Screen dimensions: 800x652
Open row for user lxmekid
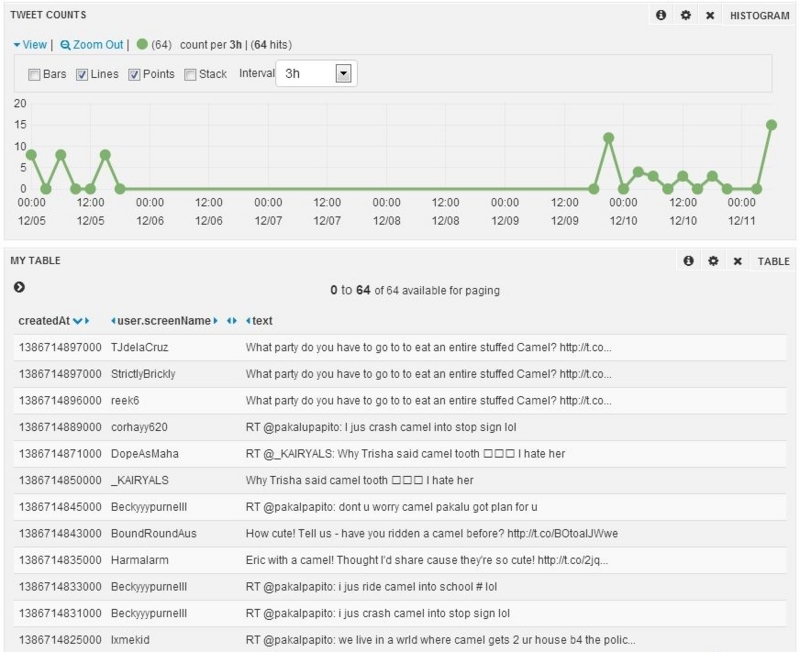tap(400, 640)
